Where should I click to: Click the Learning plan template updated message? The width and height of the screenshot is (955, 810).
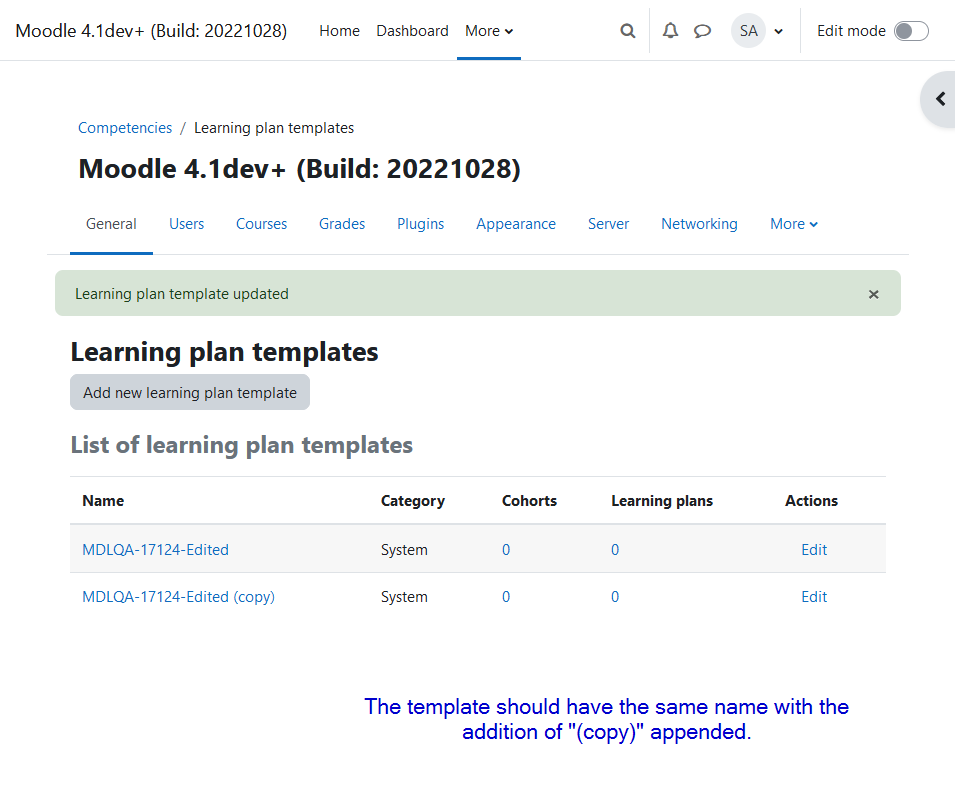(x=181, y=294)
